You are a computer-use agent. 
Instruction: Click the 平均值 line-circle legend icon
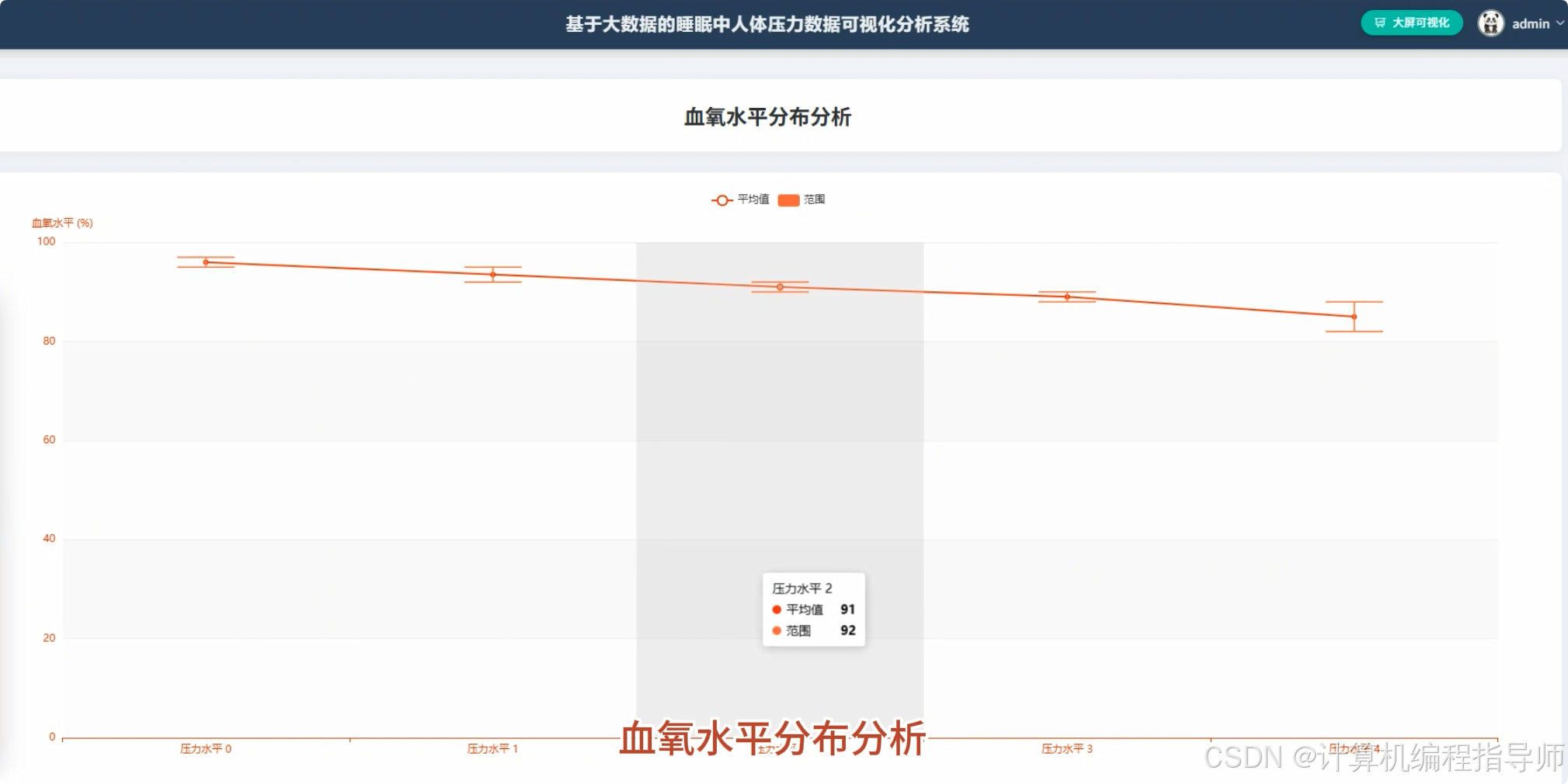pos(722,200)
